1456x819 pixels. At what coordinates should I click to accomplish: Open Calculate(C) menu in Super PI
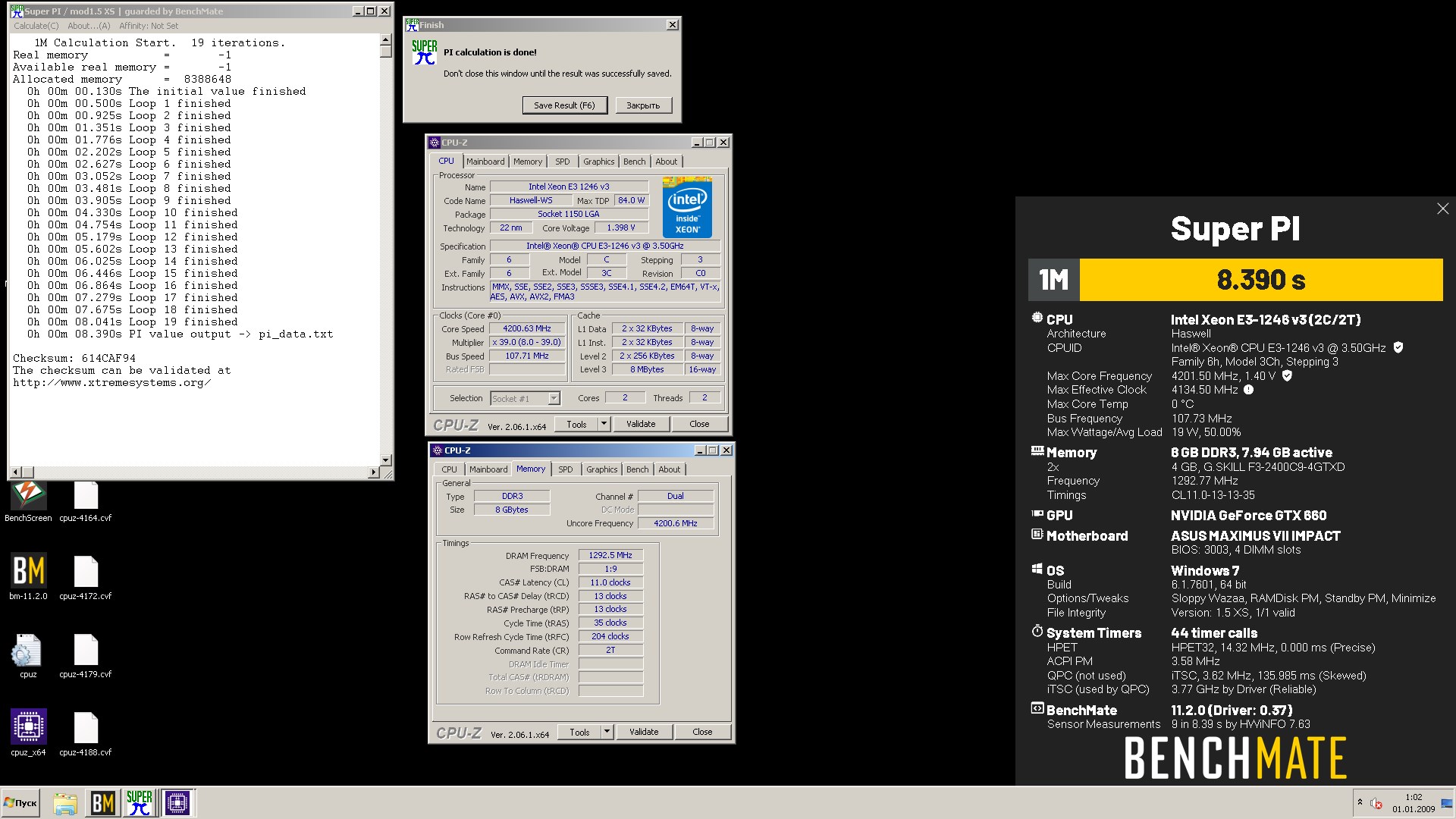tap(36, 26)
